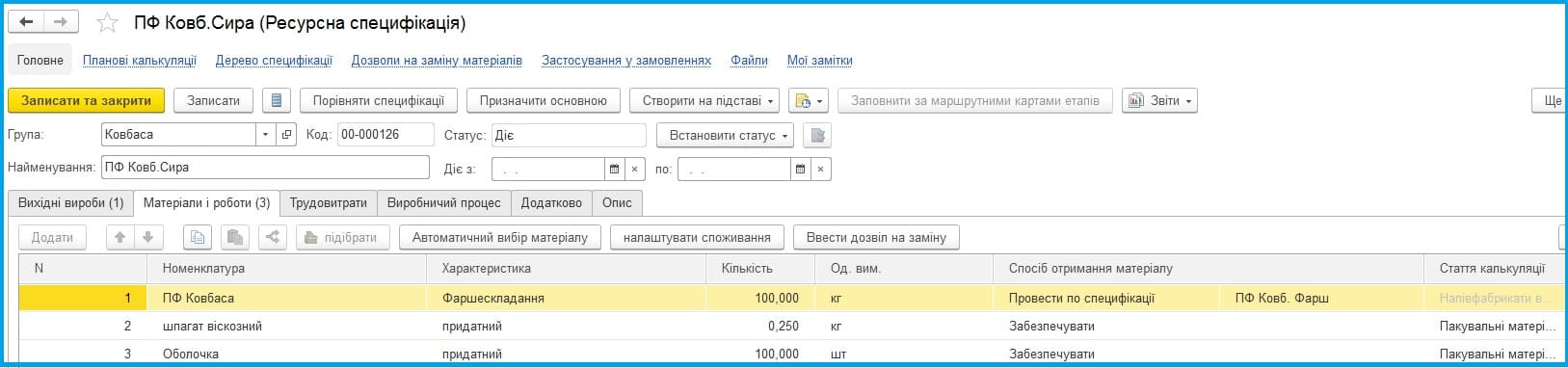Viewport: 1568px width, 368px height.
Task: Focus the Статус field showing Діє
Action: click(569, 135)
